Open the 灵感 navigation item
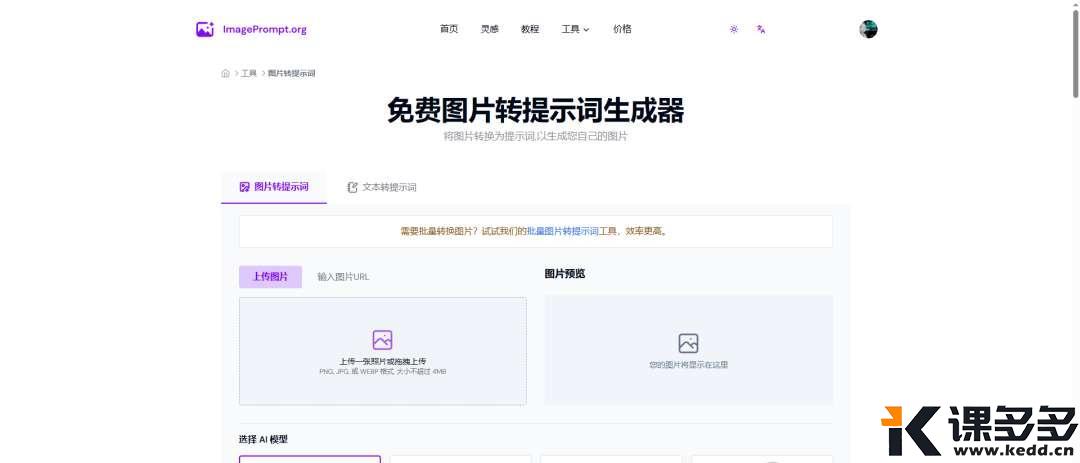The image size is (1080, 463). click(490, 29)
